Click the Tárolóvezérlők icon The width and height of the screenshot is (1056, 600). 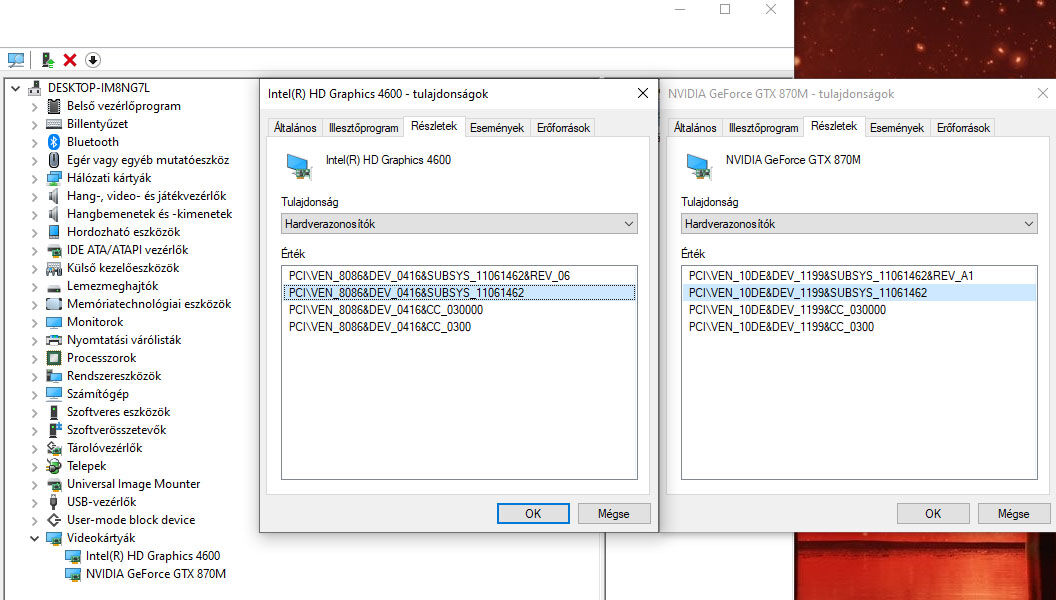54,448
